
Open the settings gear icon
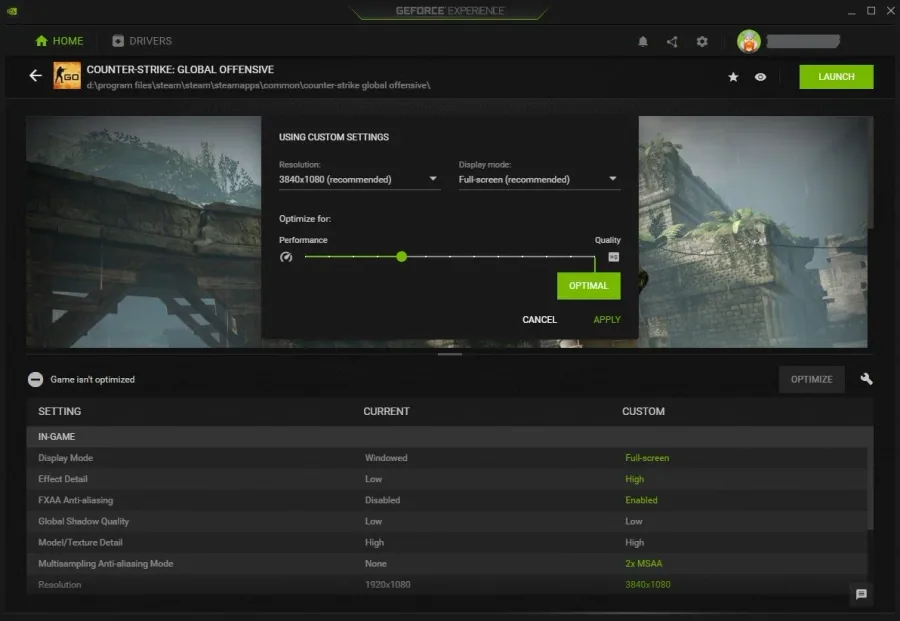click(702, 41)
